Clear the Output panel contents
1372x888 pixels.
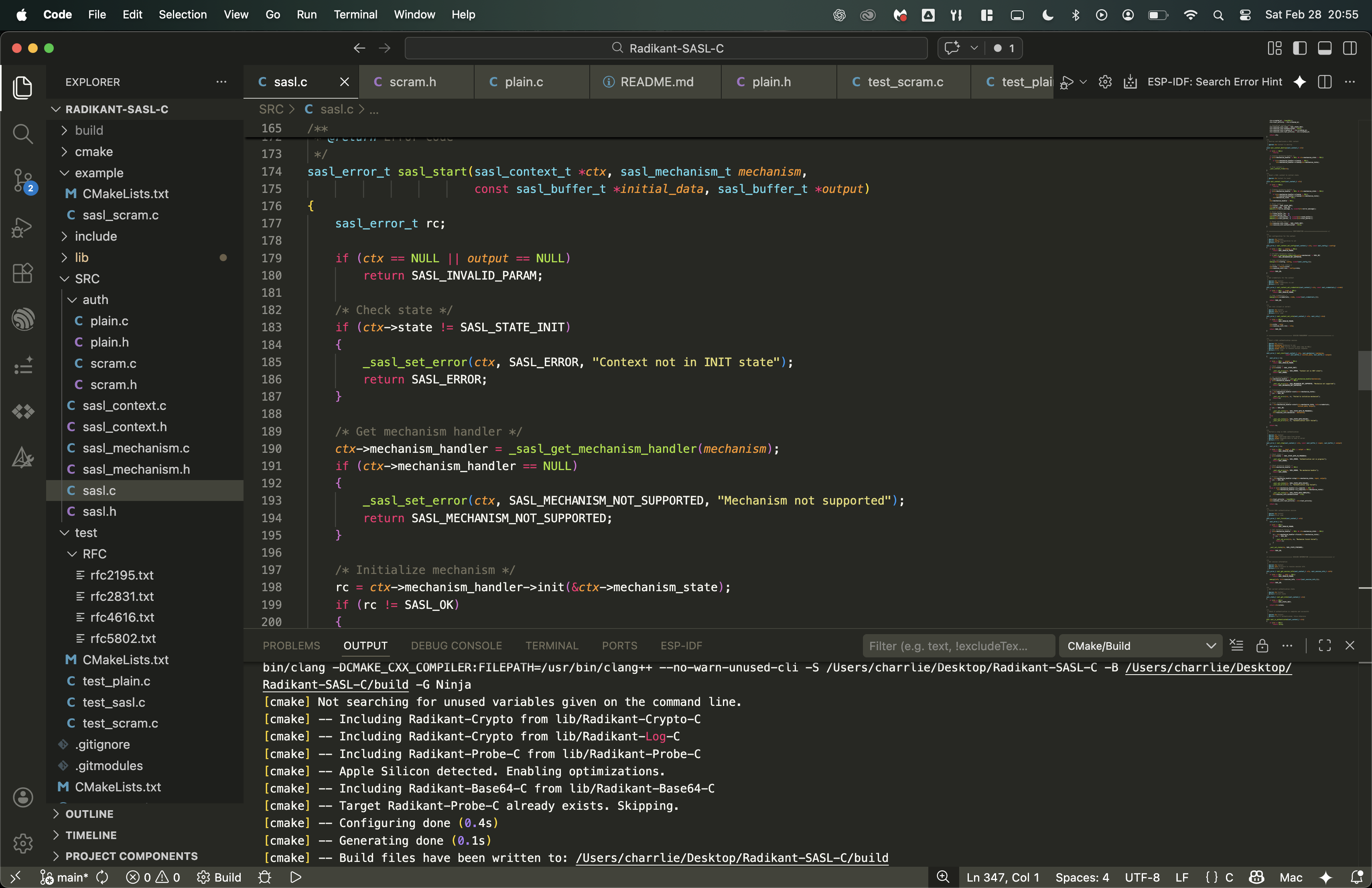point(1236,645)
